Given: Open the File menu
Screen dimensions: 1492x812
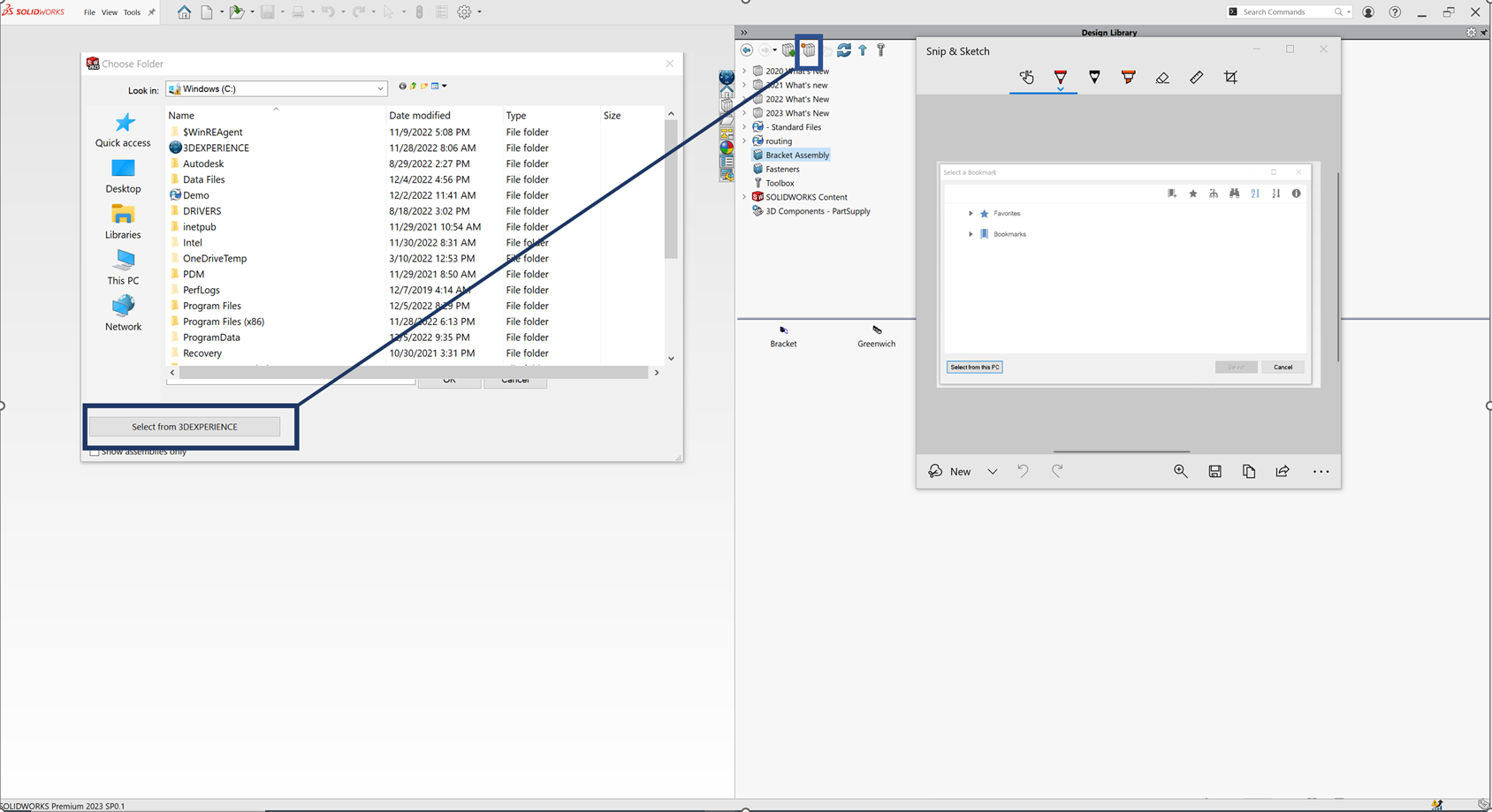Looking at the screenshot, I should pyautogui.click(x=89, y=12).
